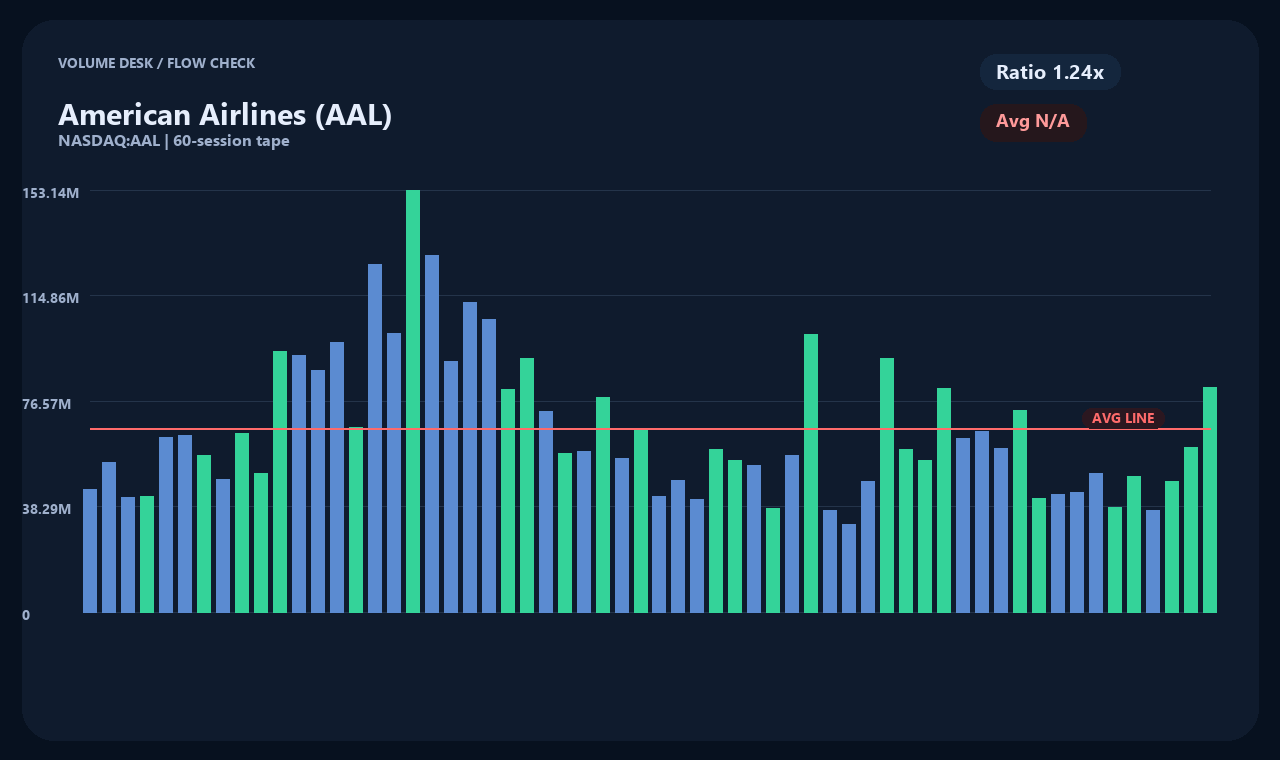Image resolution: width=1280 pixels, height=760 pixels.
Task: Select the tallest green bar reaching 153.14M
Action: (413, 401)
